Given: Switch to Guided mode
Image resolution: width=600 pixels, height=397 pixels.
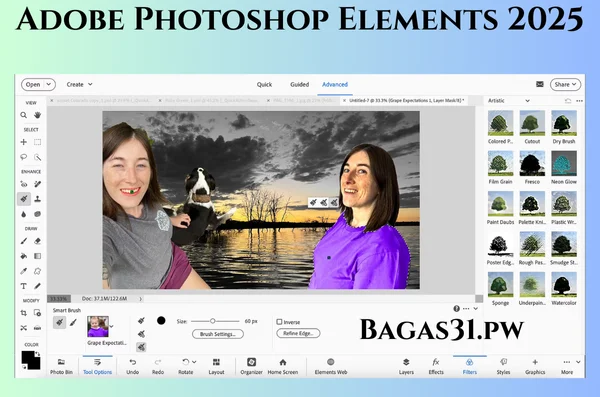Looking at the screenshot, I should point(299,85).
